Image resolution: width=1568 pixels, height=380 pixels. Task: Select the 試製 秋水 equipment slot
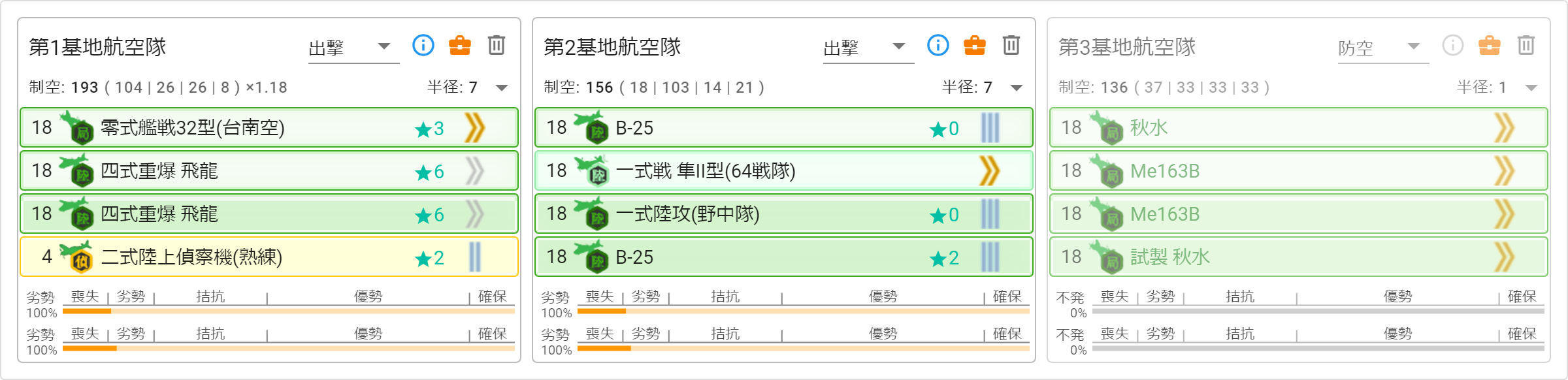1299,257
